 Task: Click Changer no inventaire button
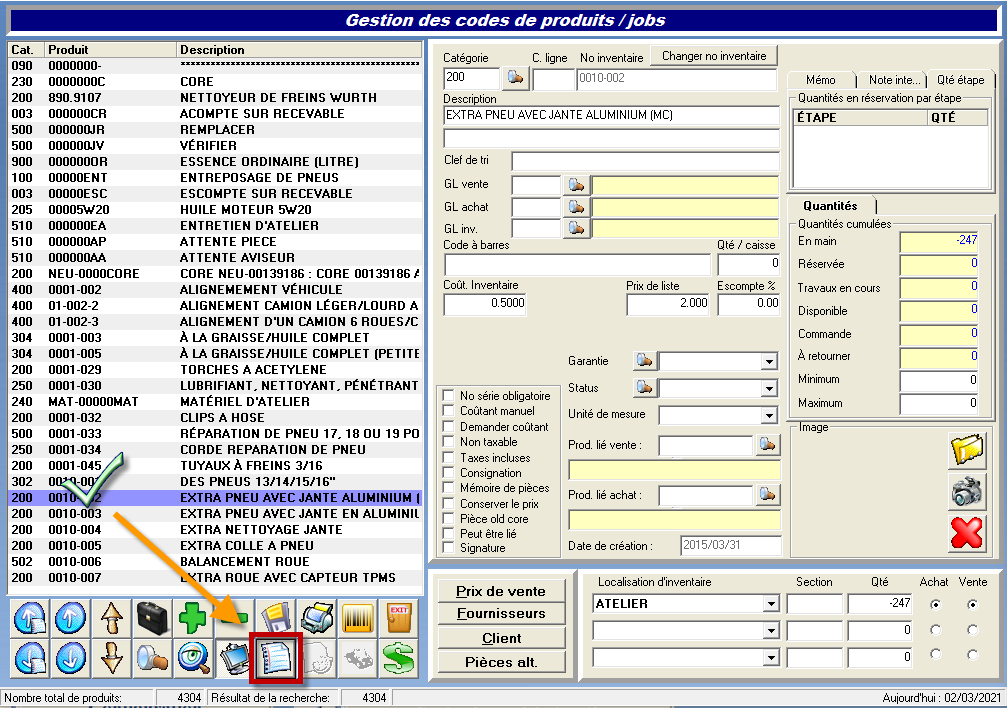click(x=714, y=56)
